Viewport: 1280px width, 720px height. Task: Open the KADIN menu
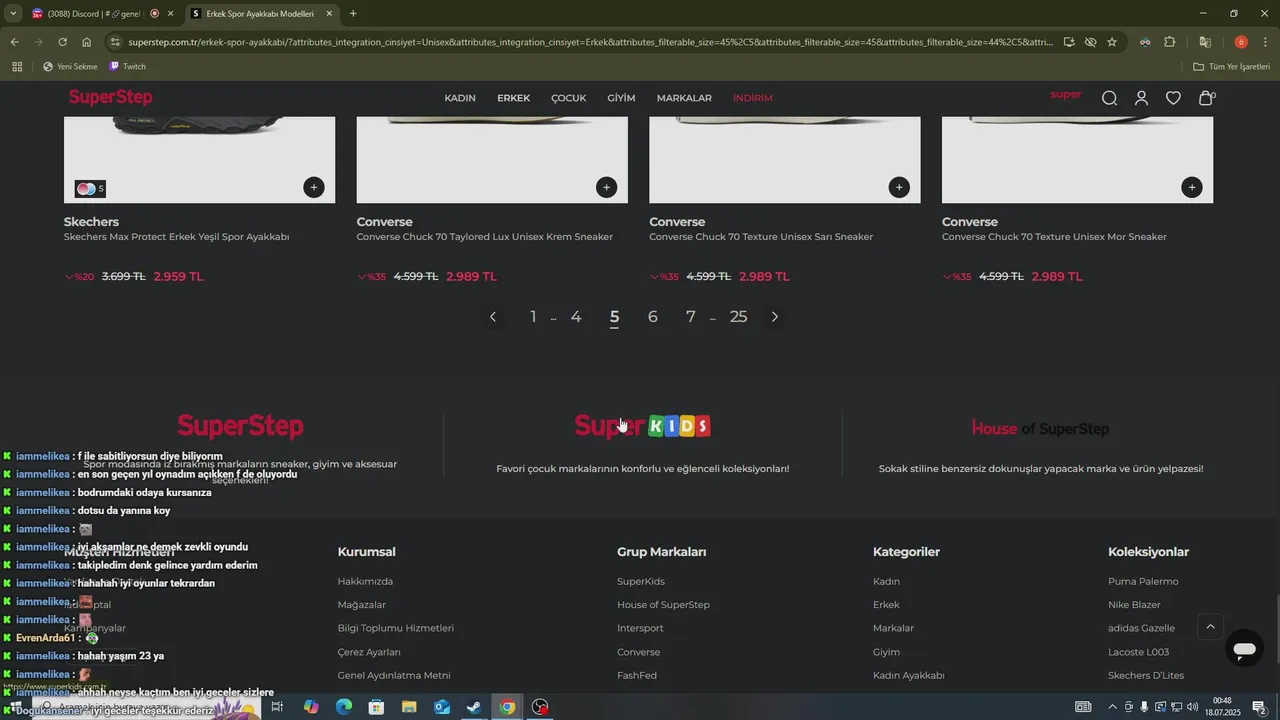click(460, 98)
